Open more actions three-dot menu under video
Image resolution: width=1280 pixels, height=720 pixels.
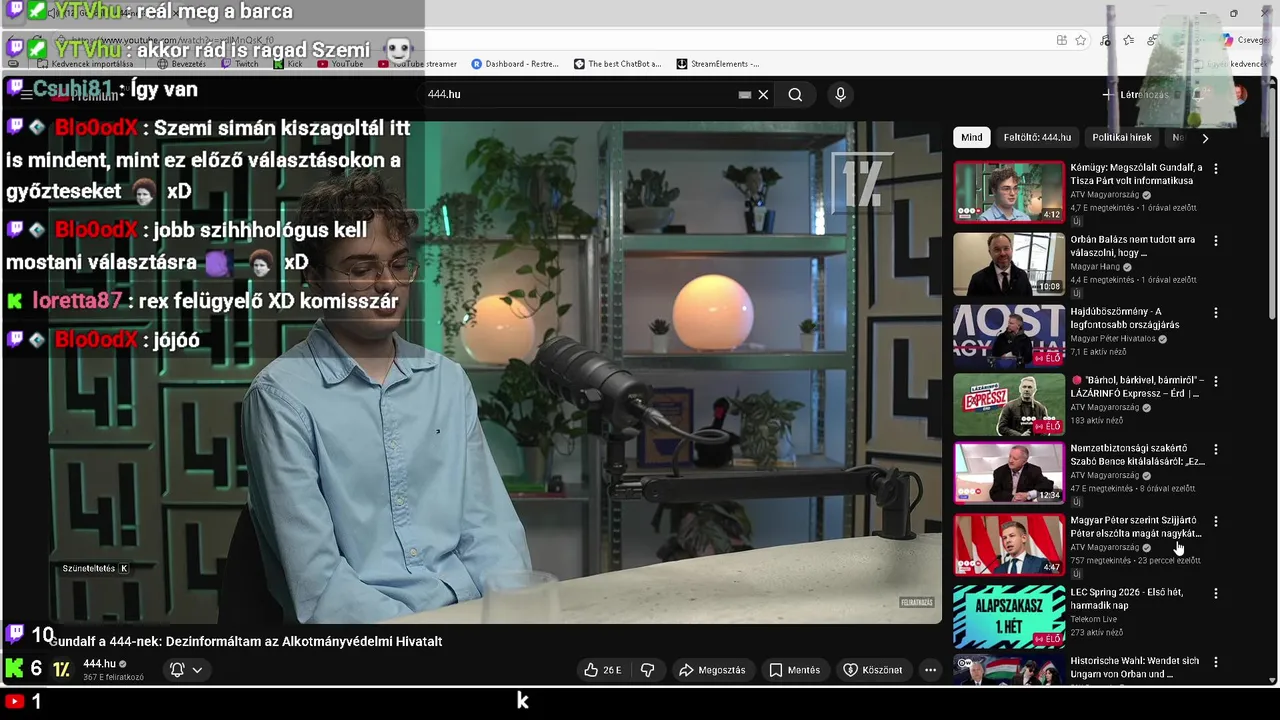(930, 670)
